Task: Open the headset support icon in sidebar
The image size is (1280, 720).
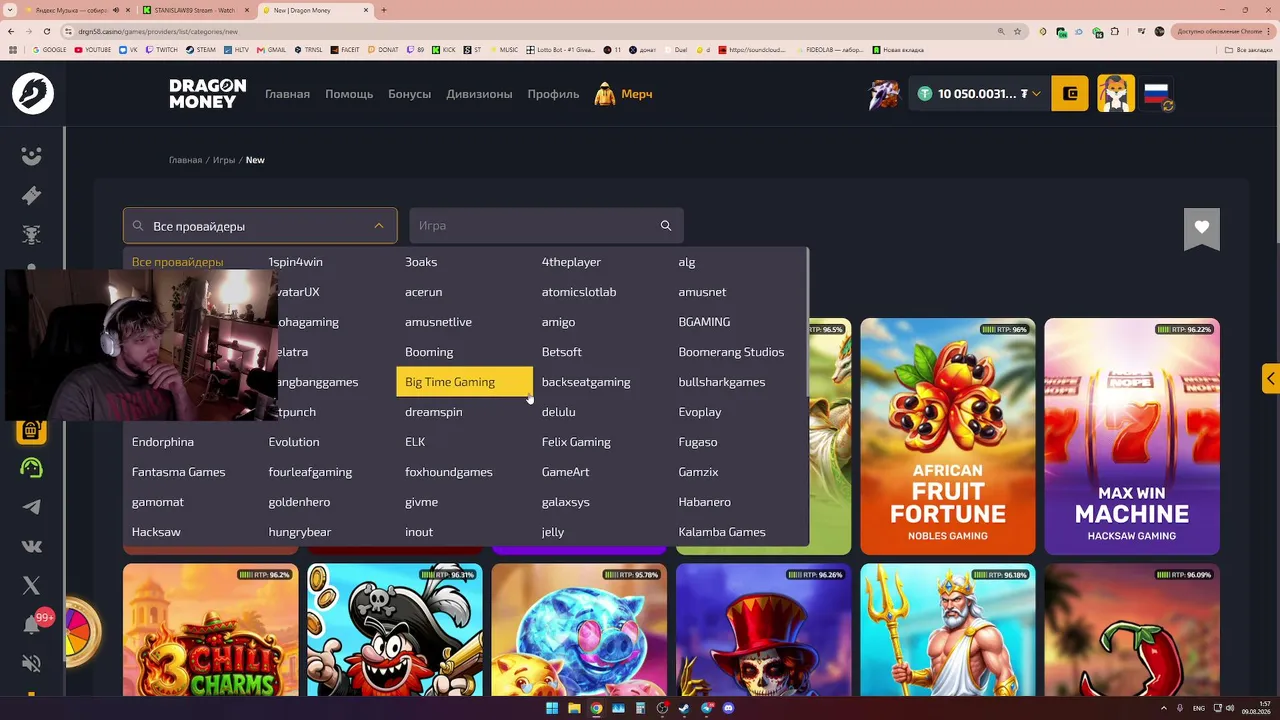Action: pyautogui.click(x=32, y=468)
